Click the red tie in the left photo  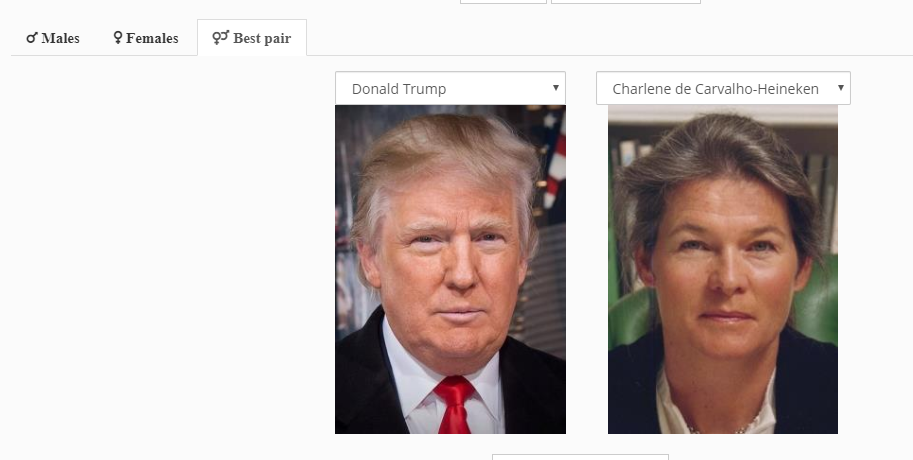pyautogui.click(x=454, y=405)
